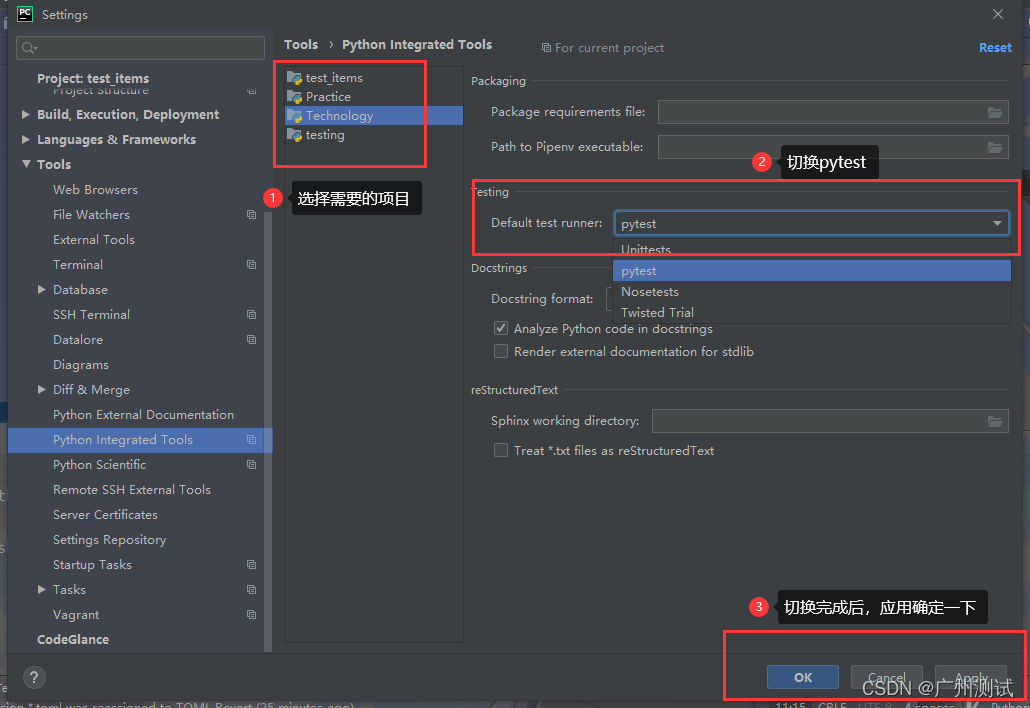The height and width of the screenshot is (708, 1030).
Task: Choose Unittests from runner list
Action: (x=812, y=250)
